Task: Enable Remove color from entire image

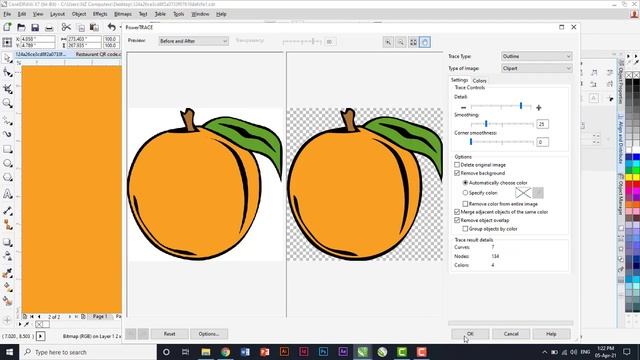Action: (x=465, y=204)
